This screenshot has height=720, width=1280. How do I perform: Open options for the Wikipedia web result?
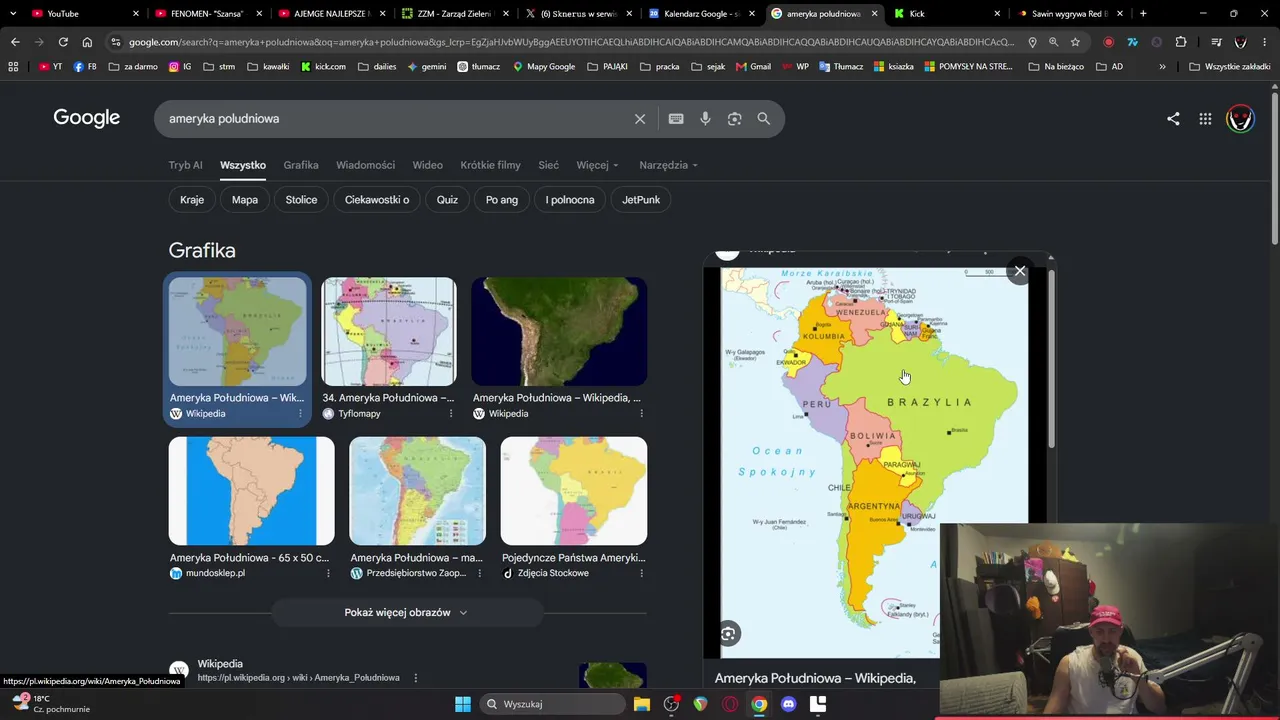pos(416,678)
